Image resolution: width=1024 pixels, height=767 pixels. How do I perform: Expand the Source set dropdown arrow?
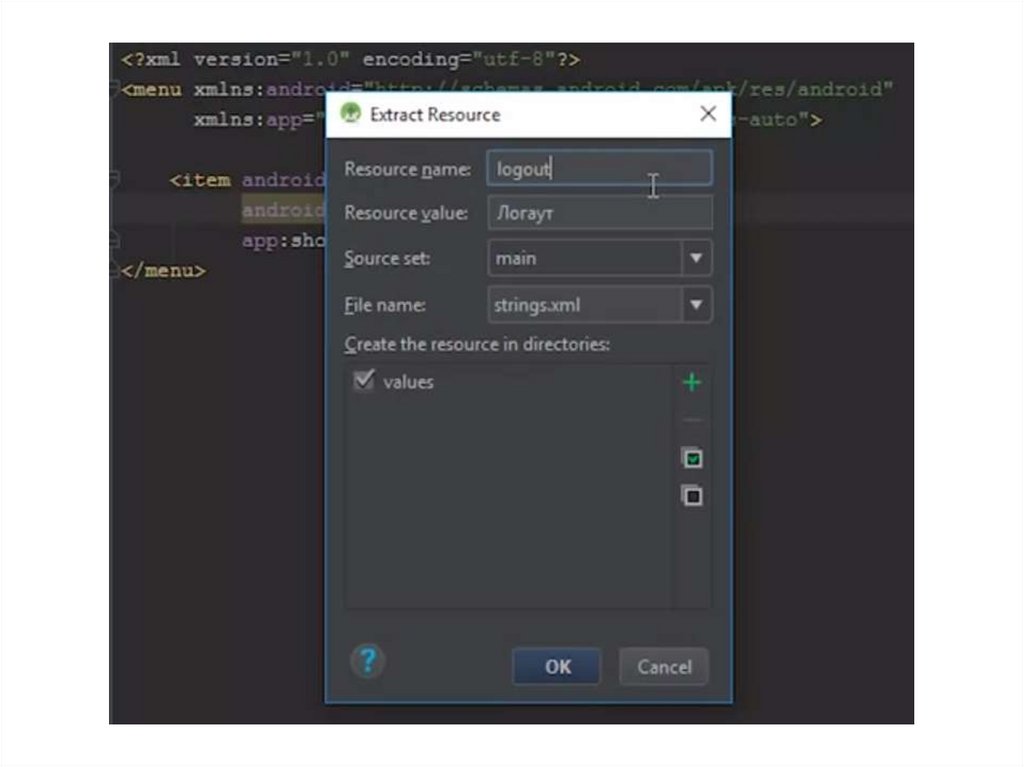696,258
